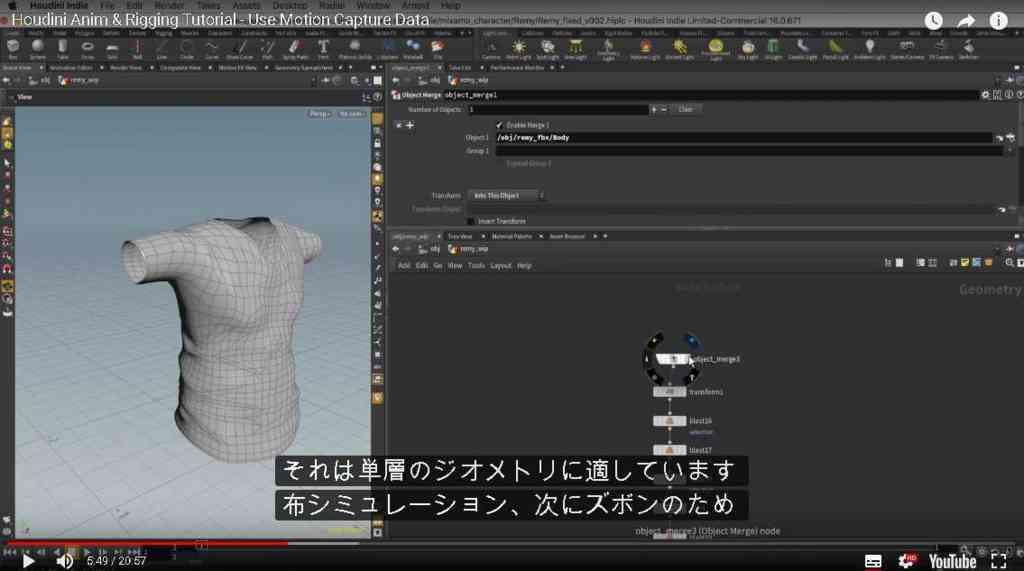Add an Environment Light from the shelf
This screenshot has width=1024, height=571.
[716, 49]
